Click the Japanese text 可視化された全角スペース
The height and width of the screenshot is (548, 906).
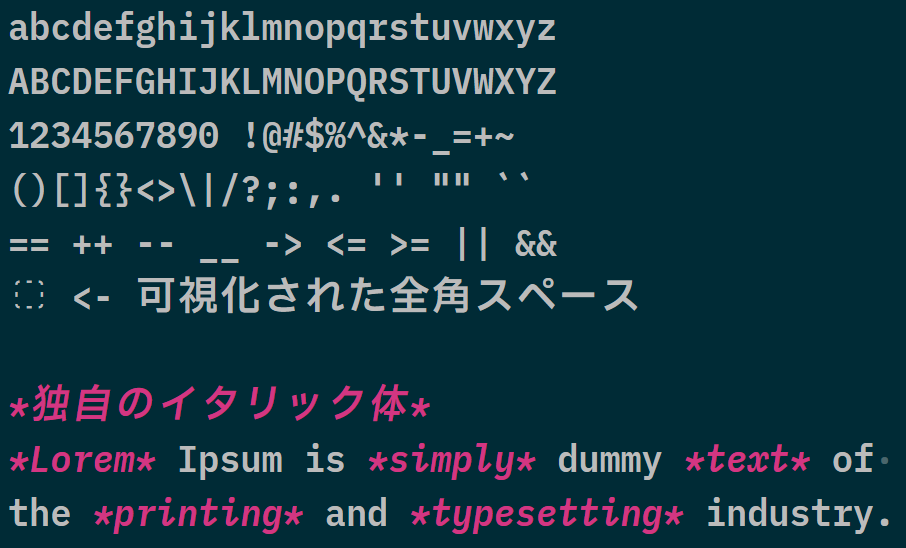click(x=388, y=295)
